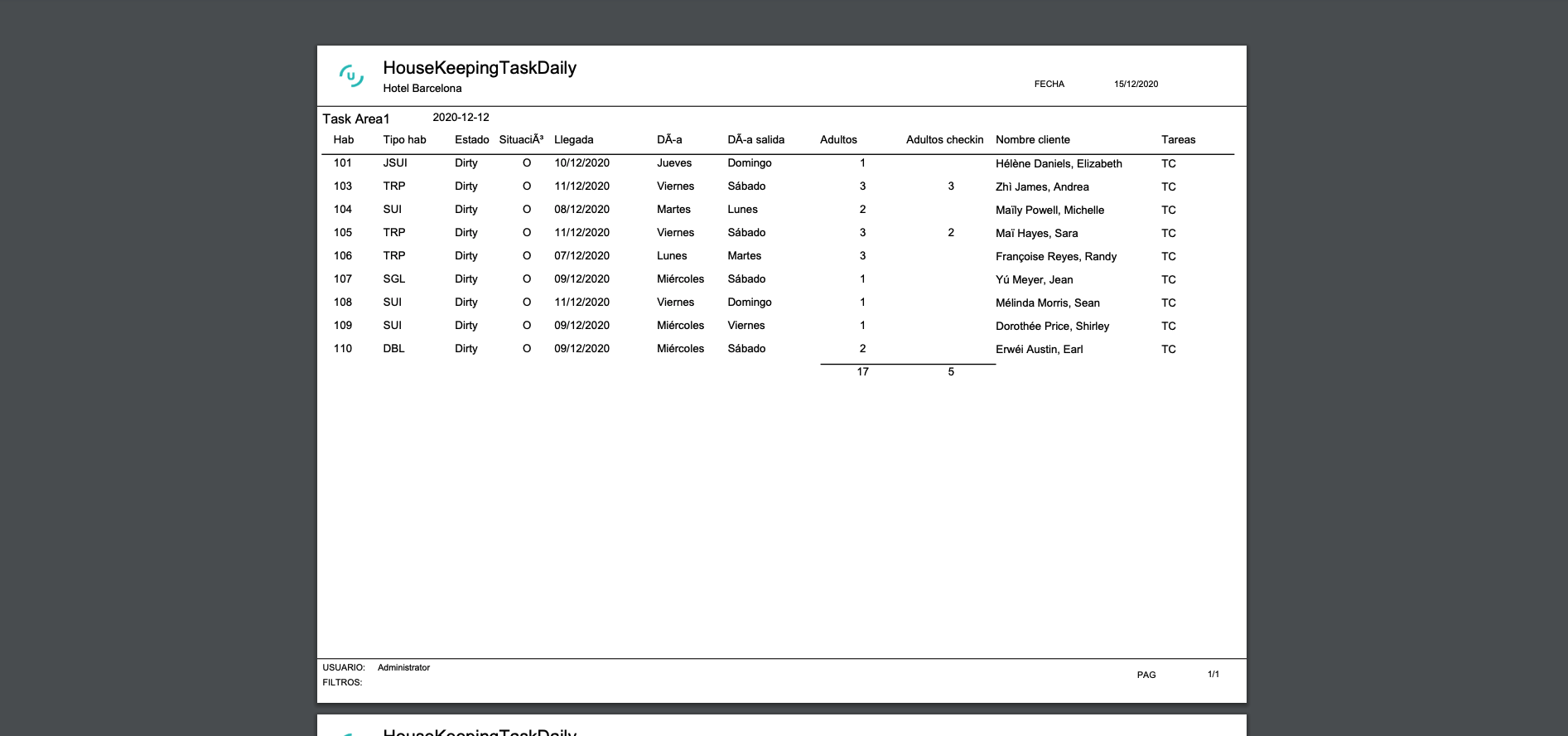The height and width of the screenshot is (736, 1568).
Task: Click the Adultos checkin column header
Action: [x=944, y=140]
